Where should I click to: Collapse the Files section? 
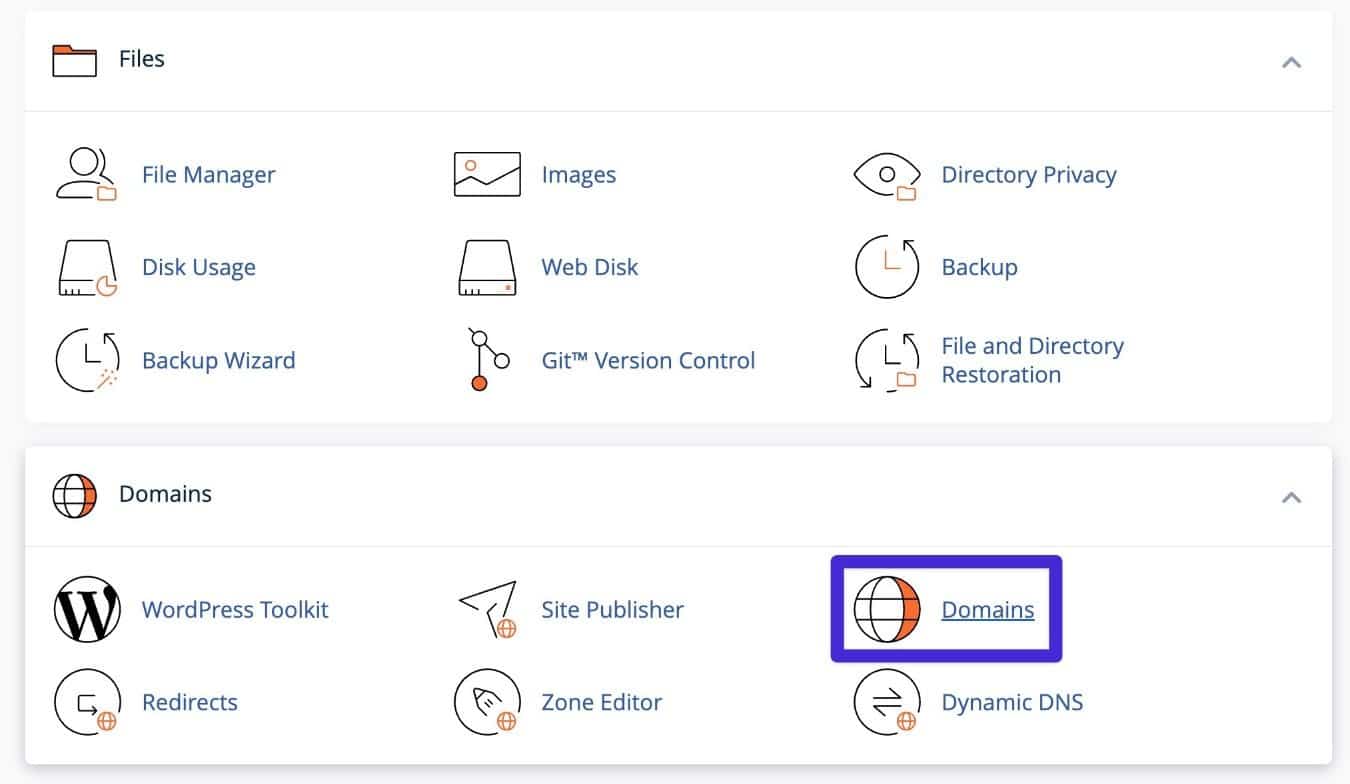click(1291, 60)
